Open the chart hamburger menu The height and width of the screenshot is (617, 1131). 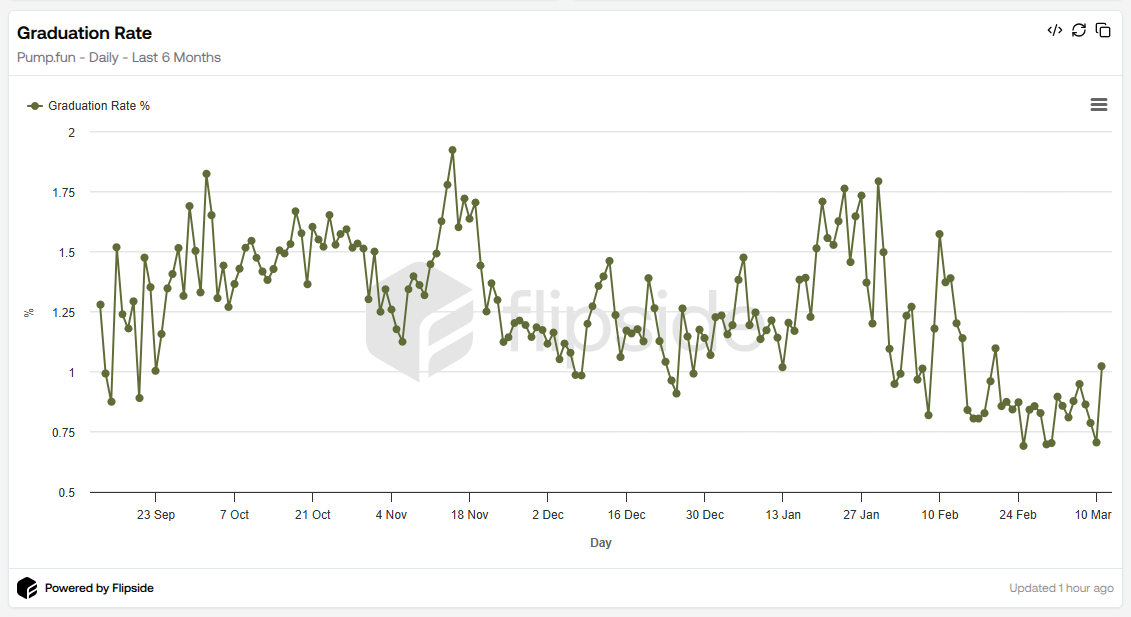click(x=1099, y=105)
